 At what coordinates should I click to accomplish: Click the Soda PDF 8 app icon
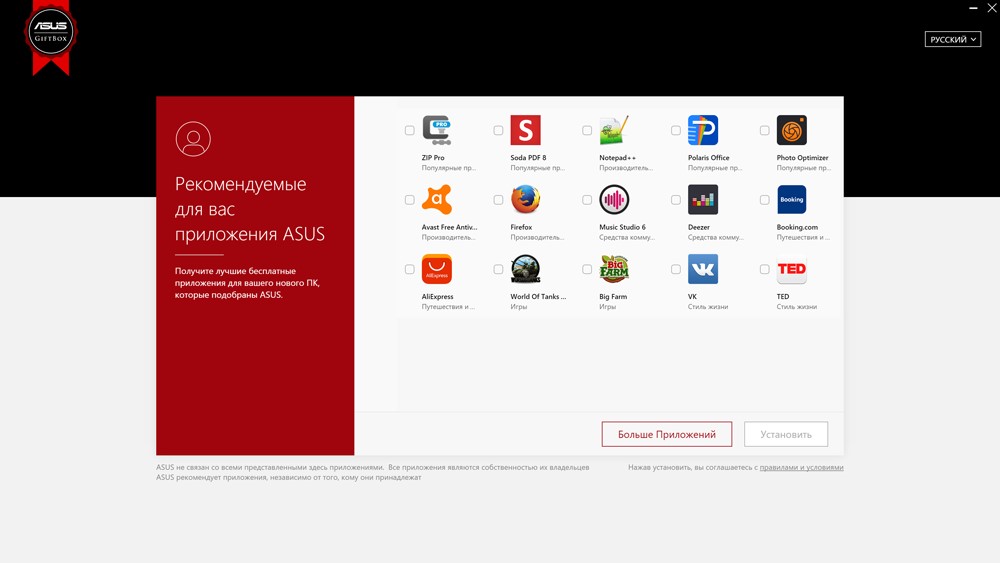pos(526,130)
